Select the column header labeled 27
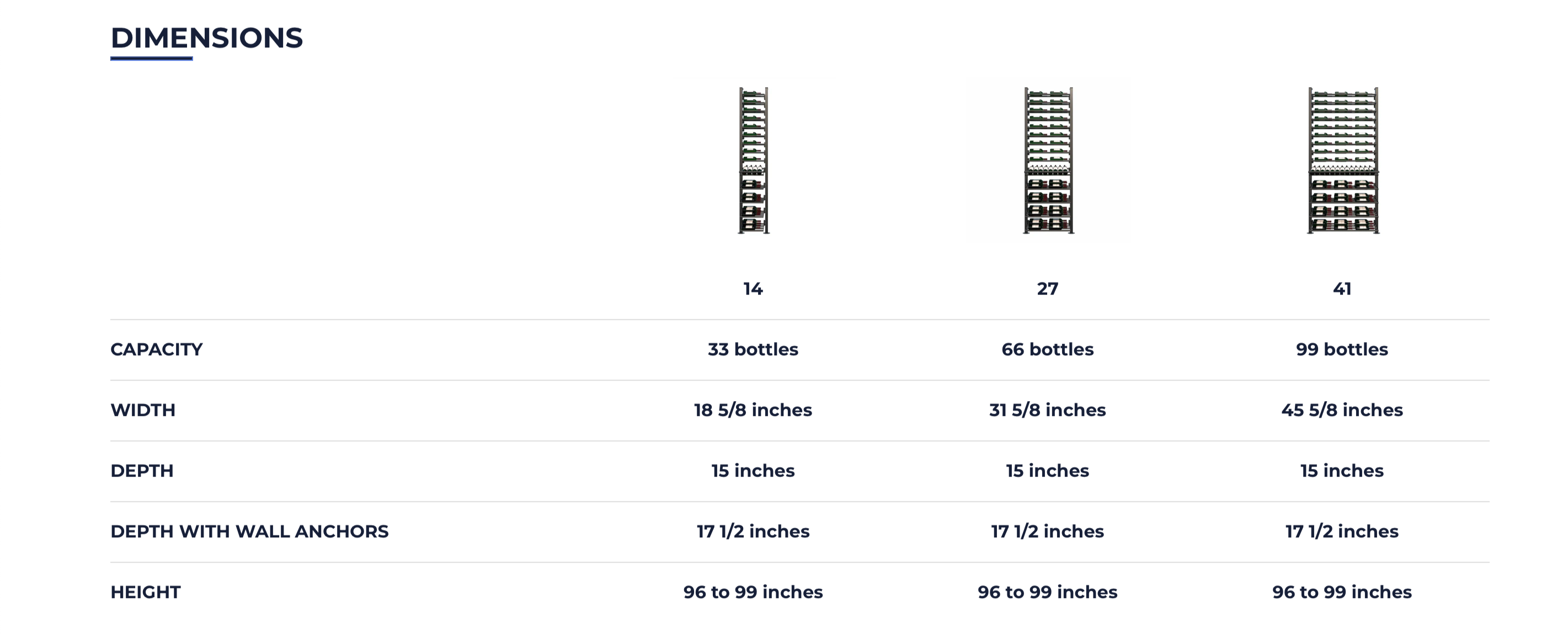 [1048, 289]
